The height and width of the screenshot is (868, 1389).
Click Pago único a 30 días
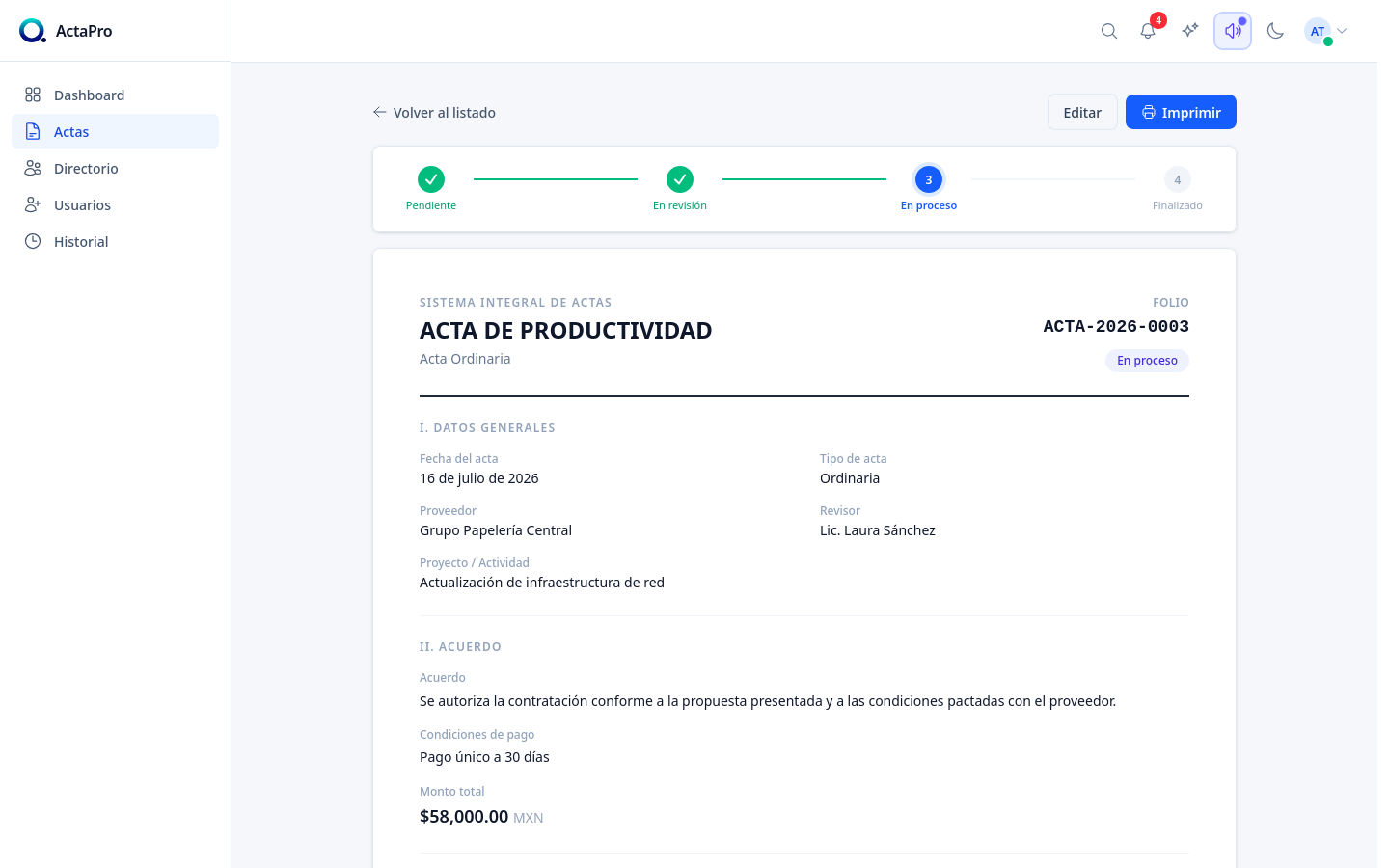click(x=484, y=757)
